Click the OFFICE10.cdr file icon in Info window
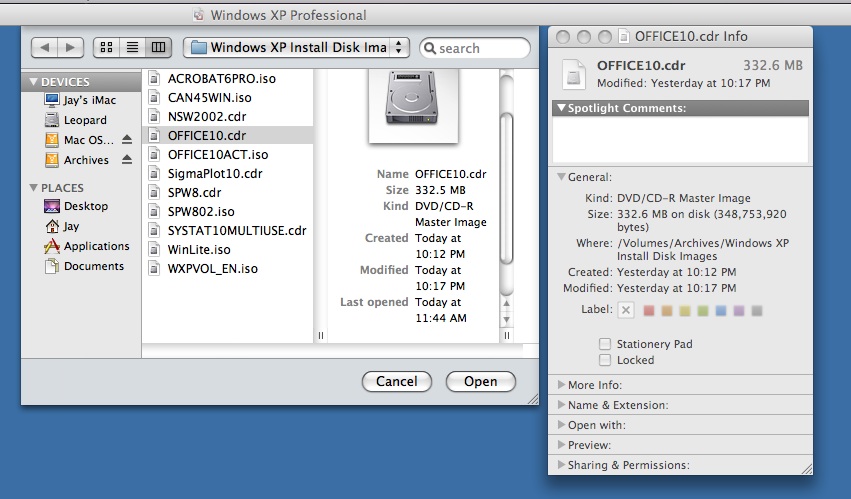Image resolution: width=851 pixels, height=499 pixels. pos(573,74)
